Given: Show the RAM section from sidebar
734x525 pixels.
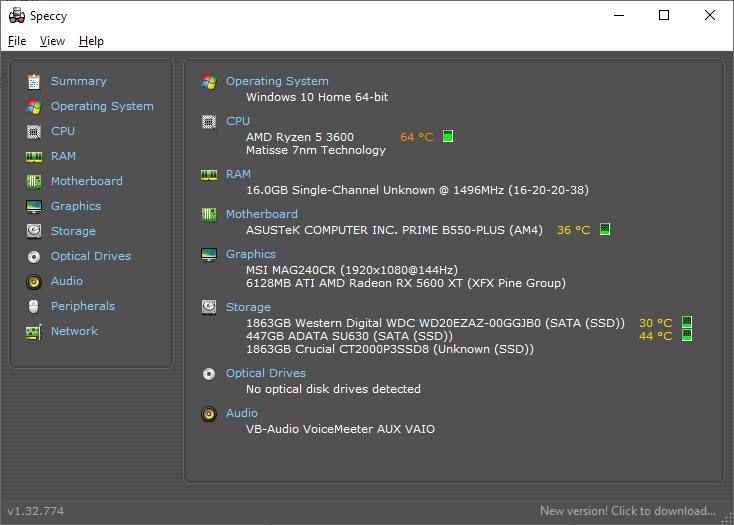Looking at the screenshot, I should 63,156.
